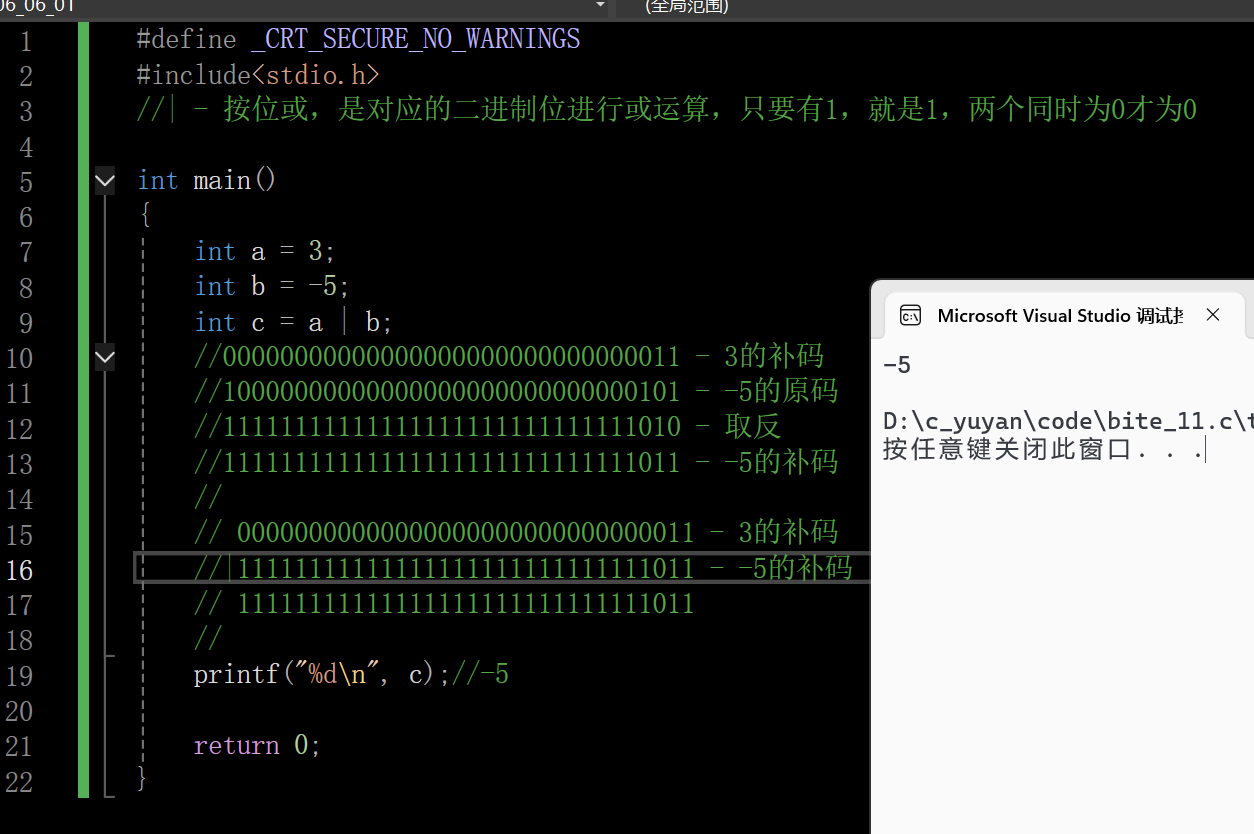Click the empty comment on line 18
The height and width of the screenshot is (834, 1254).
click(x=208, y=639)
